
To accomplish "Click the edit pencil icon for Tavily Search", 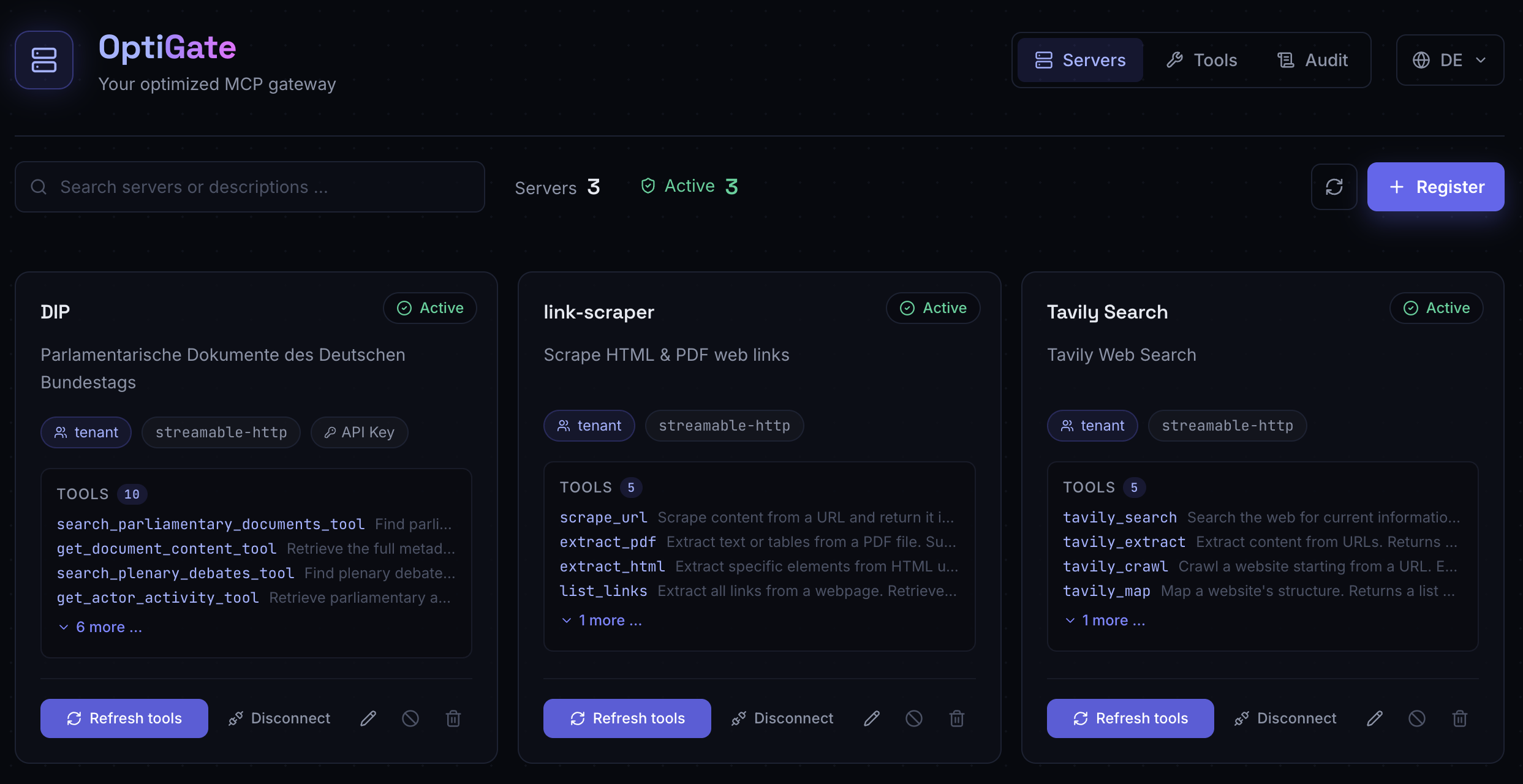I will pos(1375,718).
